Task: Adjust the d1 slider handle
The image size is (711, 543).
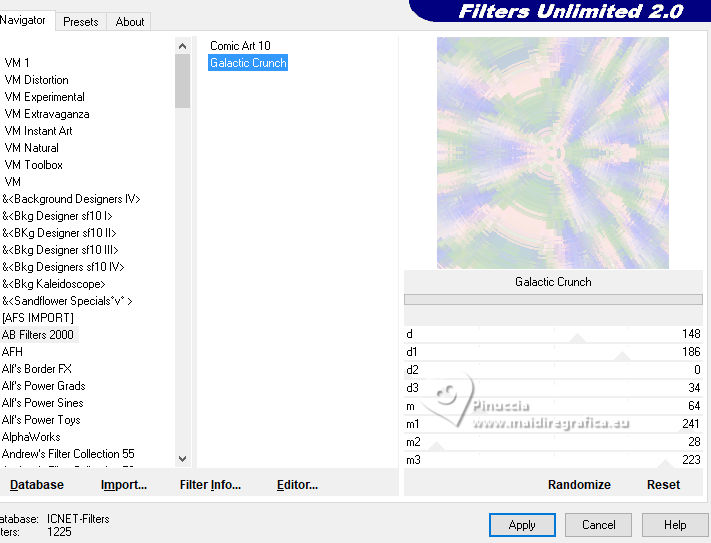Action: [x=622, y=356]
